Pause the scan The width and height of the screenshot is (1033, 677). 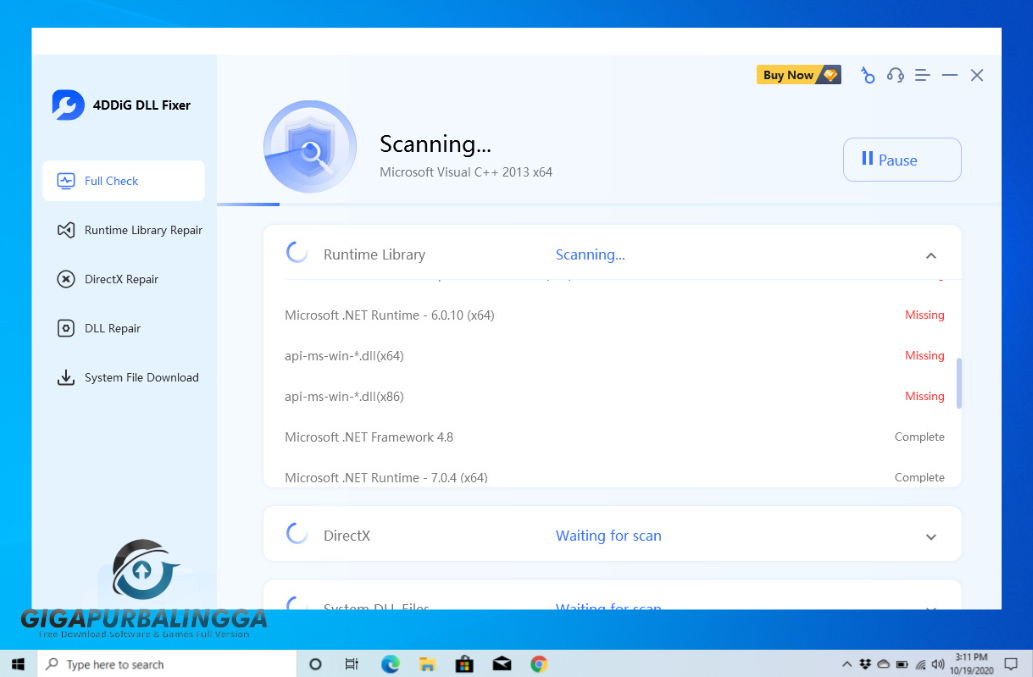tap(901, 160)
